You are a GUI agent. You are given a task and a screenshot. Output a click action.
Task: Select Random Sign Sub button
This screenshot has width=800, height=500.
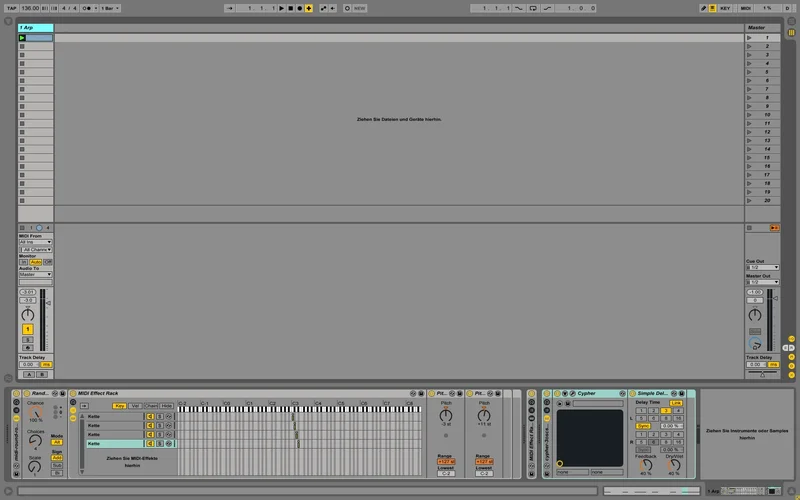tap(57, 465)
